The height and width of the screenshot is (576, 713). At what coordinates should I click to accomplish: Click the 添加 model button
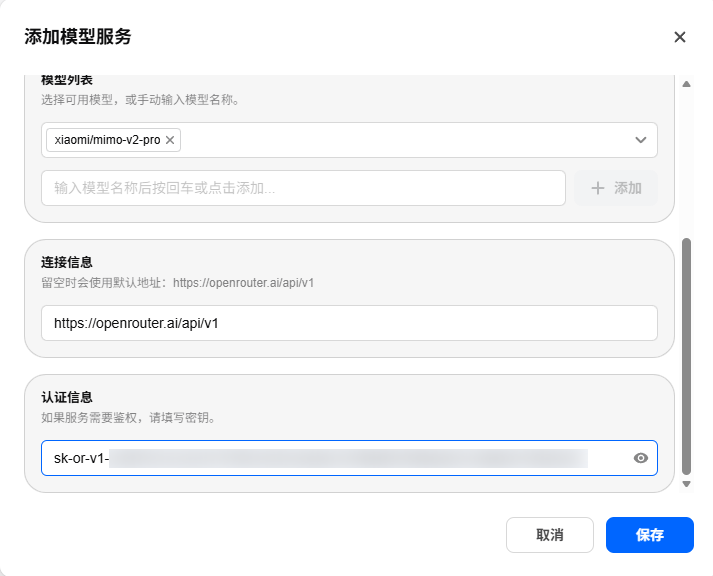(x=616, y=188)
